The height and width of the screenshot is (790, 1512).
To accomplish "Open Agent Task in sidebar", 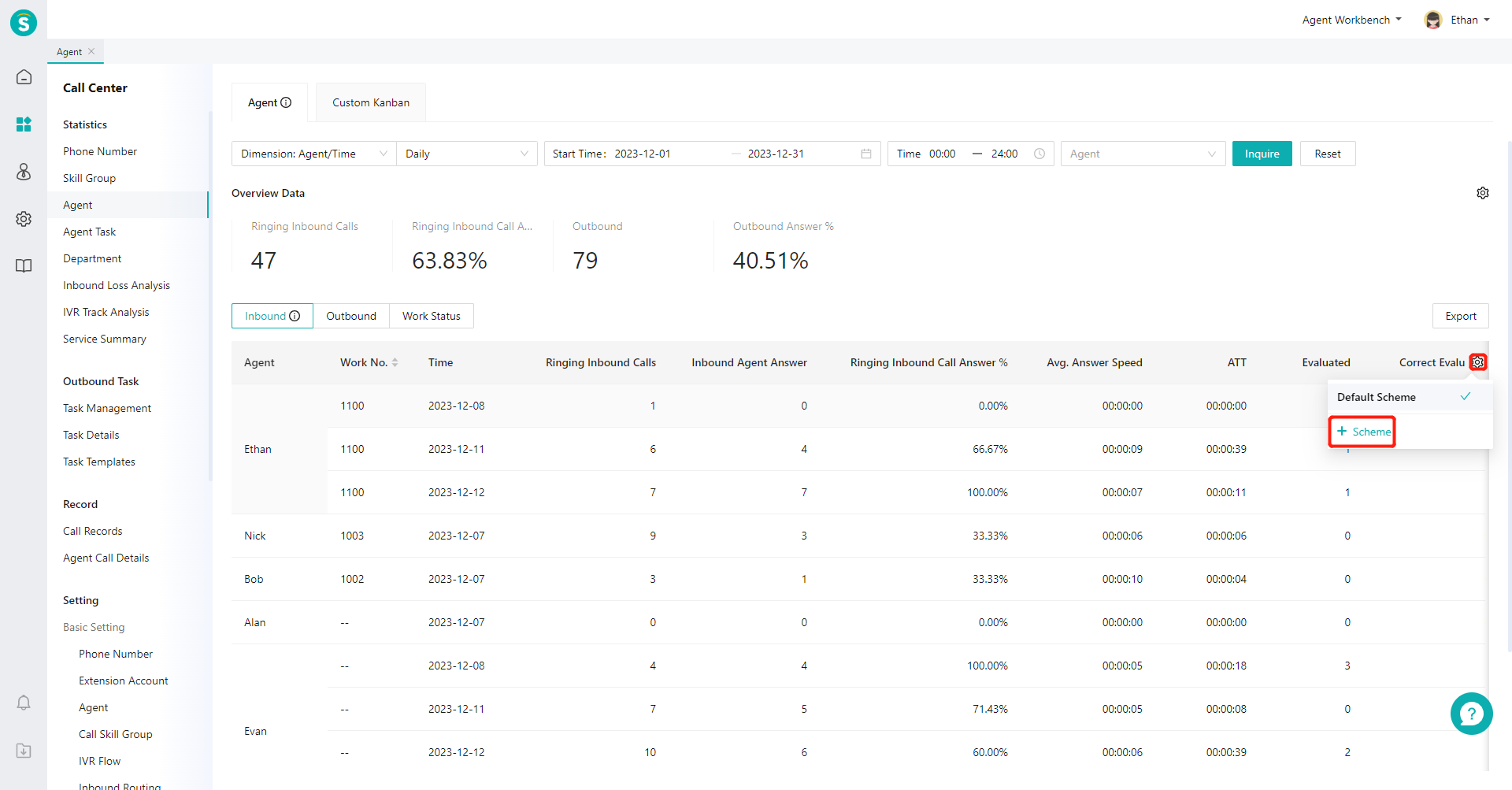I will click(x=89, y=232).
